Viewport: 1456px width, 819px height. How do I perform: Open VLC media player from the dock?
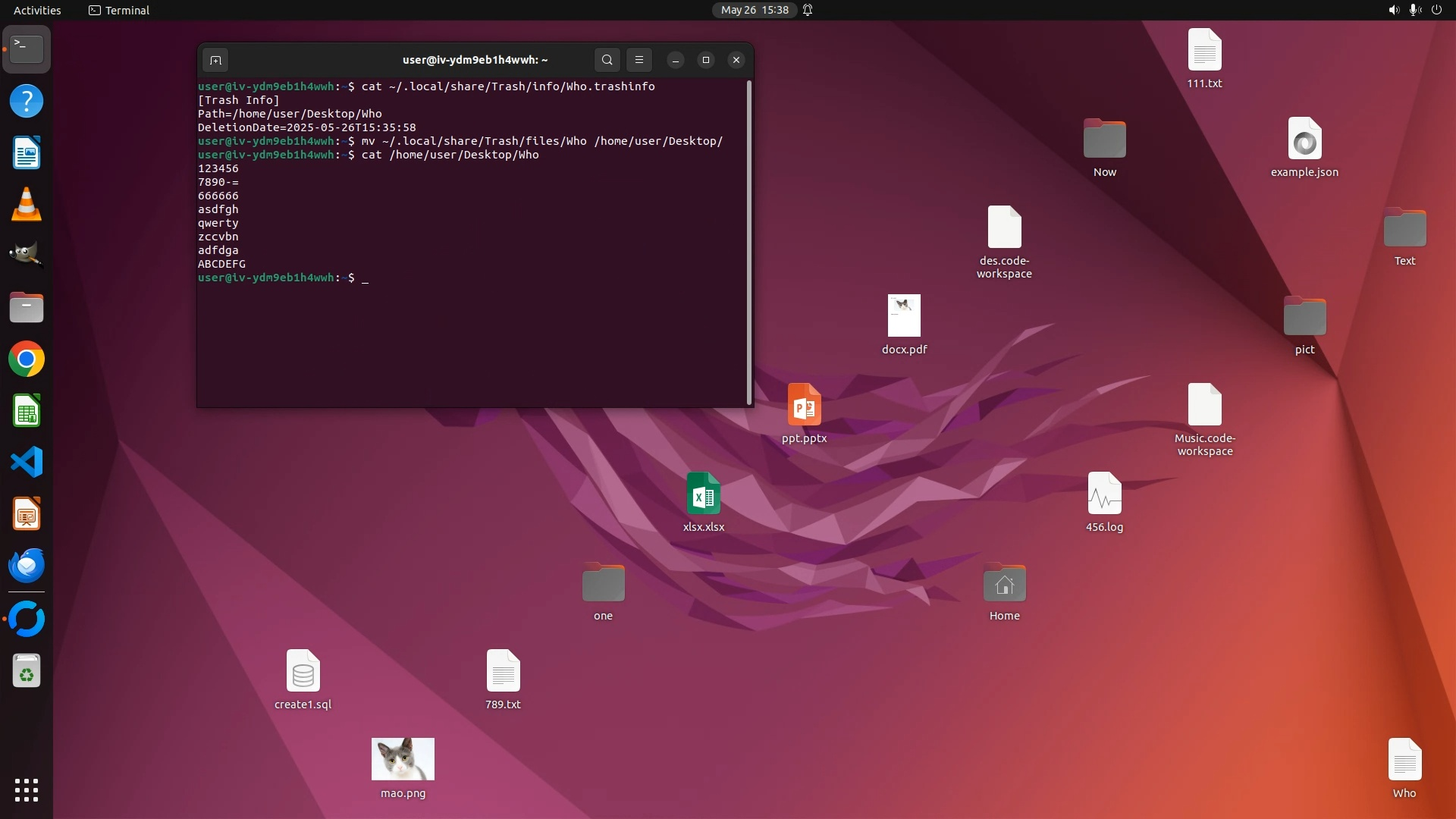coord(27,205)
